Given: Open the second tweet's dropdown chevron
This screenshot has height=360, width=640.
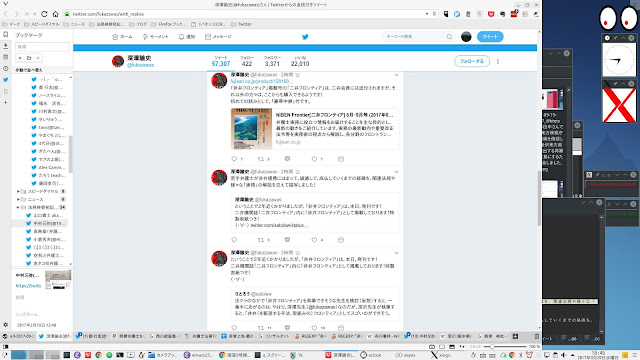Looking at the screenshot, I should pos(396,172).
